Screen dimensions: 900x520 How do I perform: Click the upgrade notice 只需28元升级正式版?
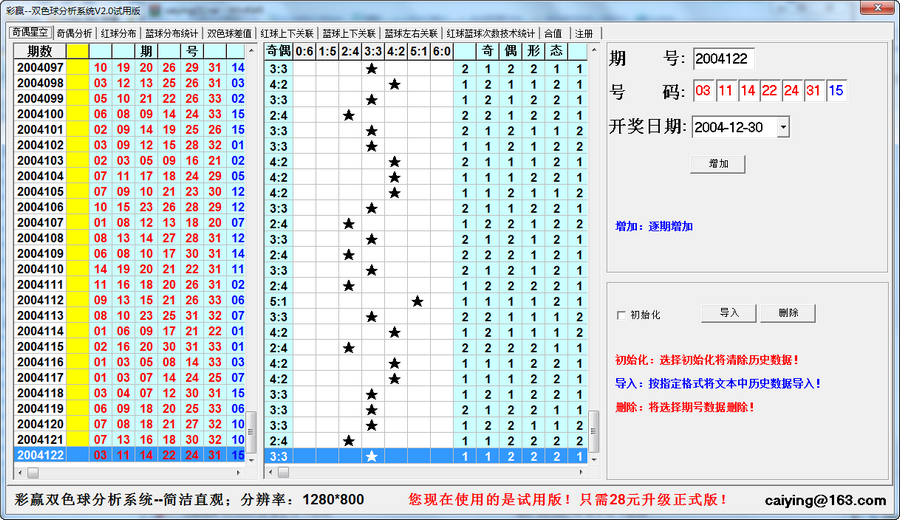point(653,499)
